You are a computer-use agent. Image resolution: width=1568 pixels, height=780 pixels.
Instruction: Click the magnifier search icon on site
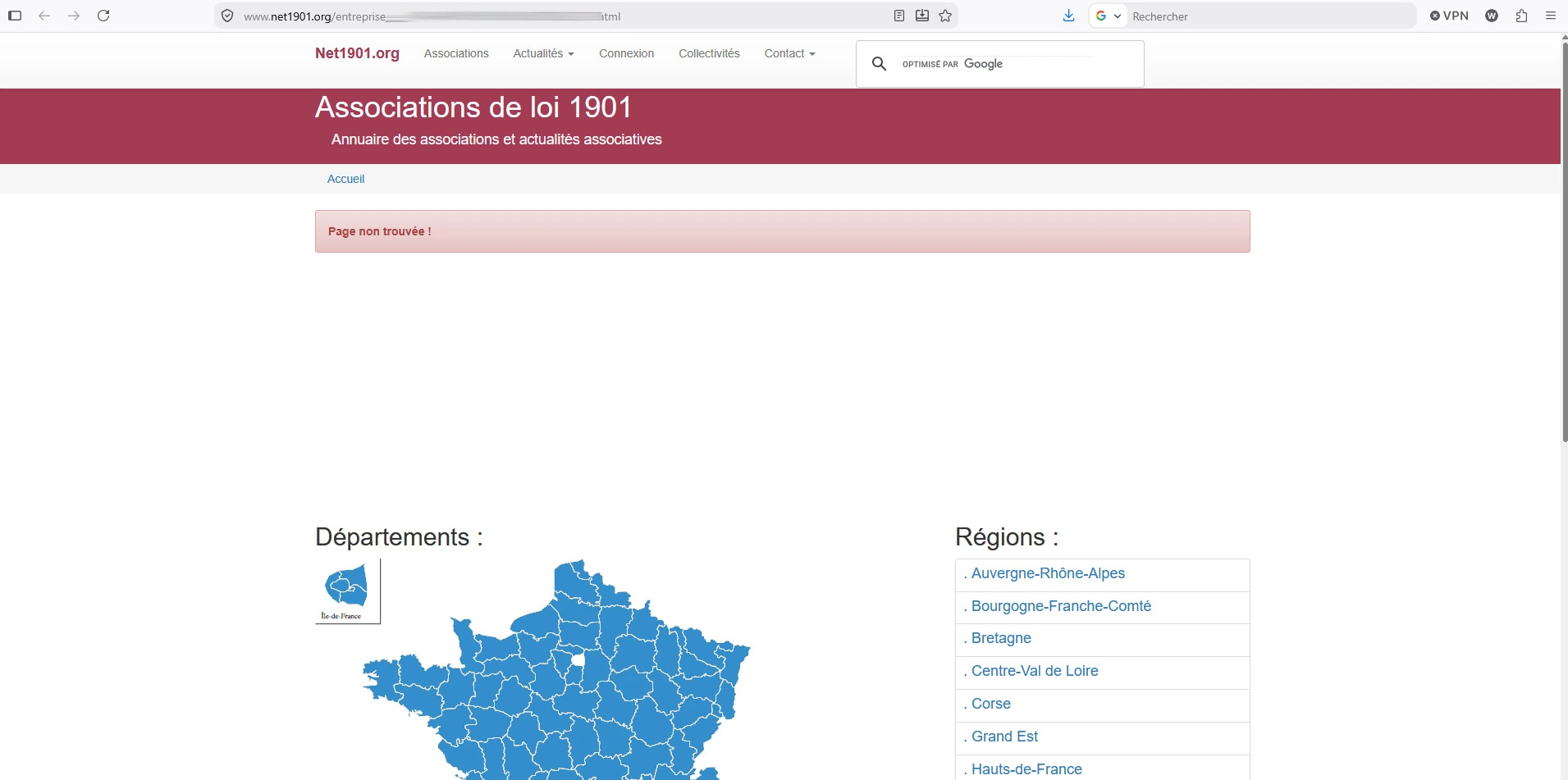click(879, 63)
